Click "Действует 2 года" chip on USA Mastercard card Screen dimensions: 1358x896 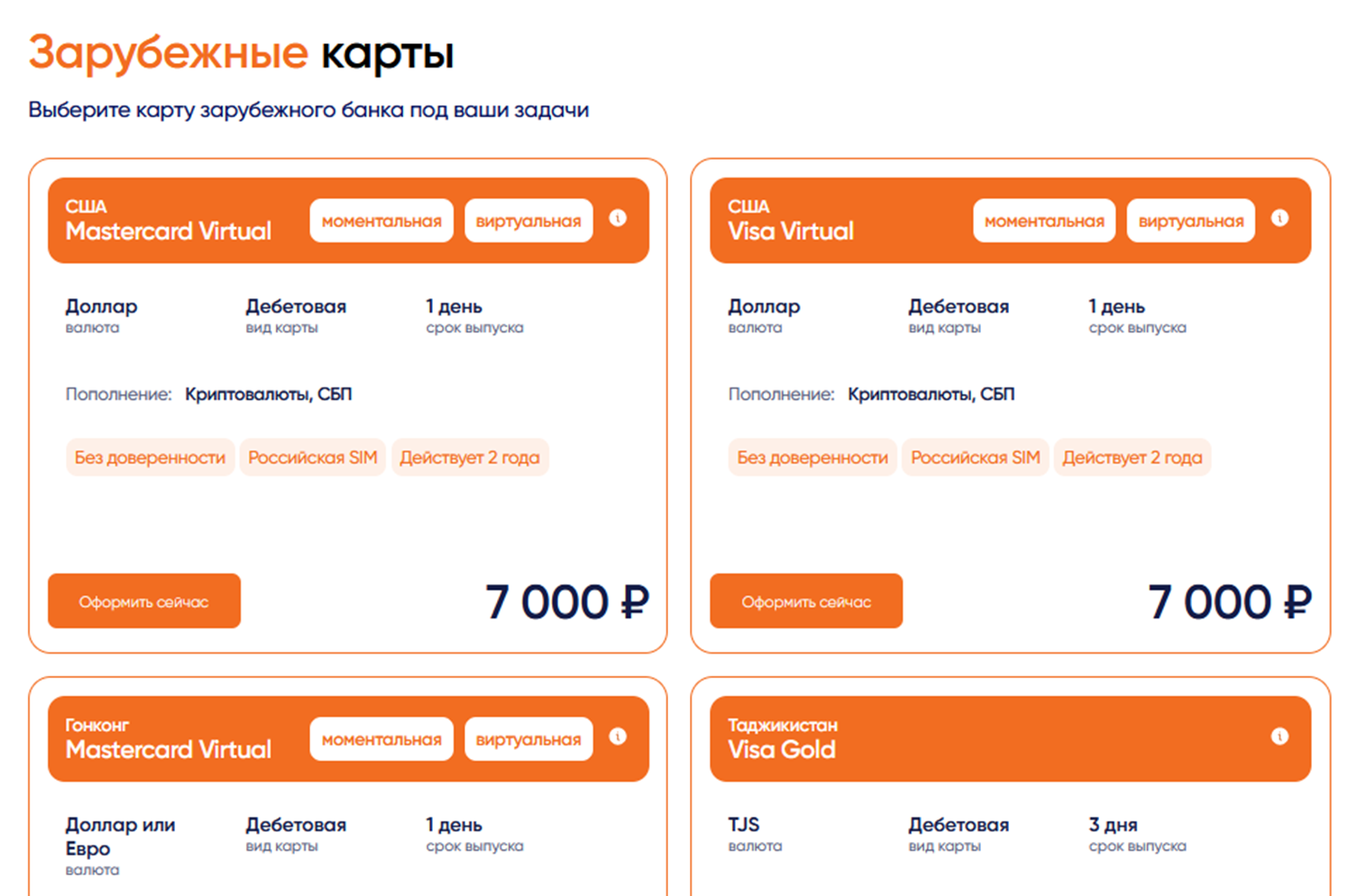pyautogui.click(x=470, y=457)
